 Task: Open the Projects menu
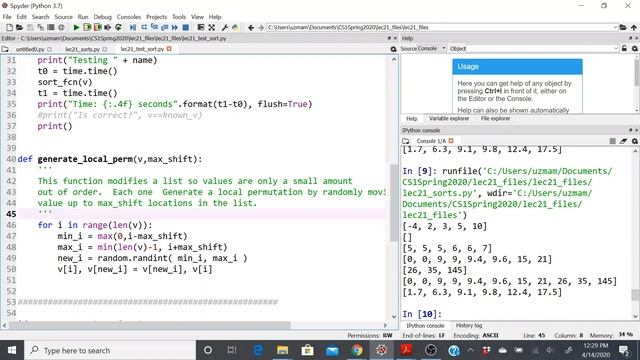(156, 17)
